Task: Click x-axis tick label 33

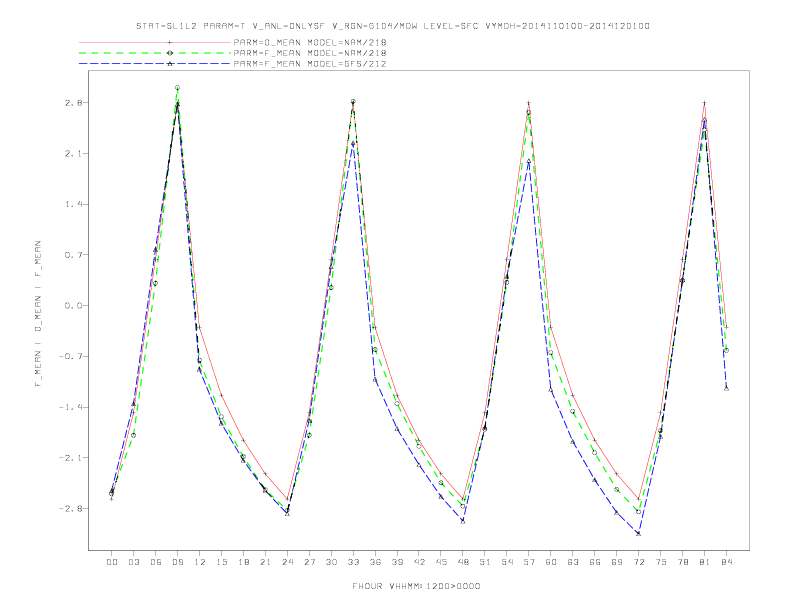Action: tap(353, 562)
